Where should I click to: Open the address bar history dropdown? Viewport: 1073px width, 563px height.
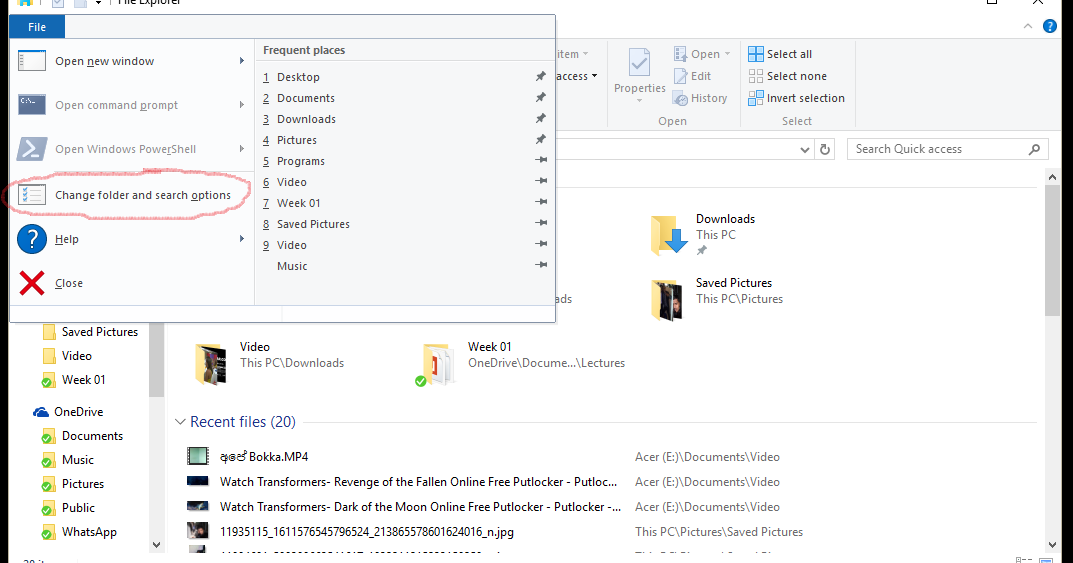coord(805,149)
